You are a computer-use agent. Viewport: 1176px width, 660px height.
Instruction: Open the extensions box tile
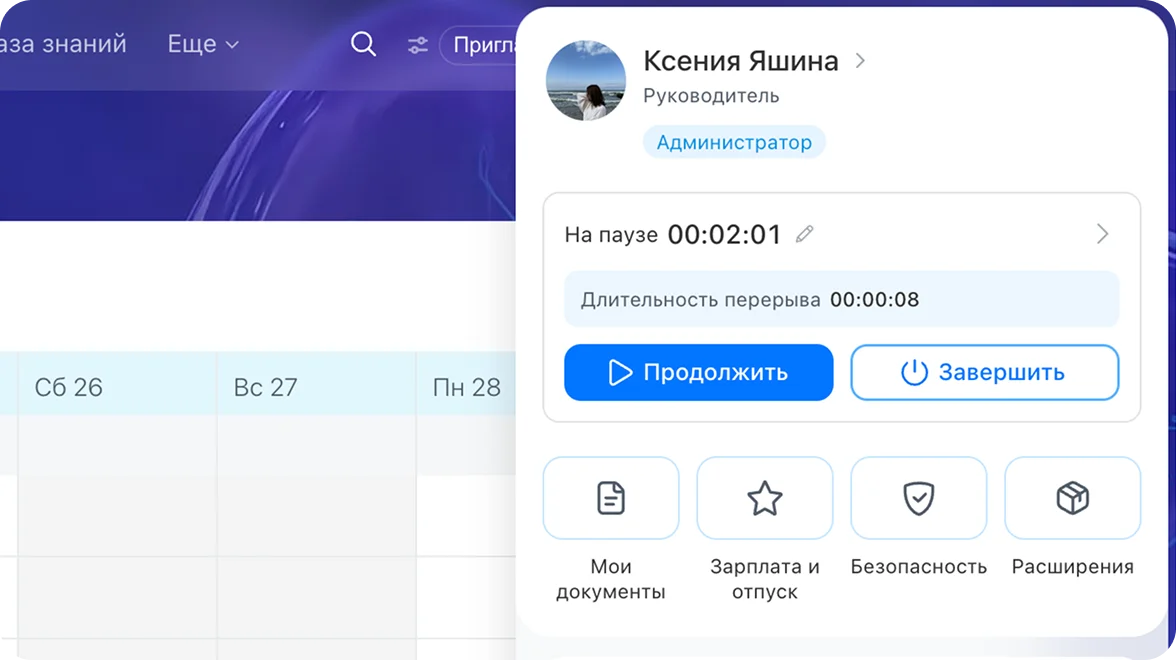(1072, 498)
